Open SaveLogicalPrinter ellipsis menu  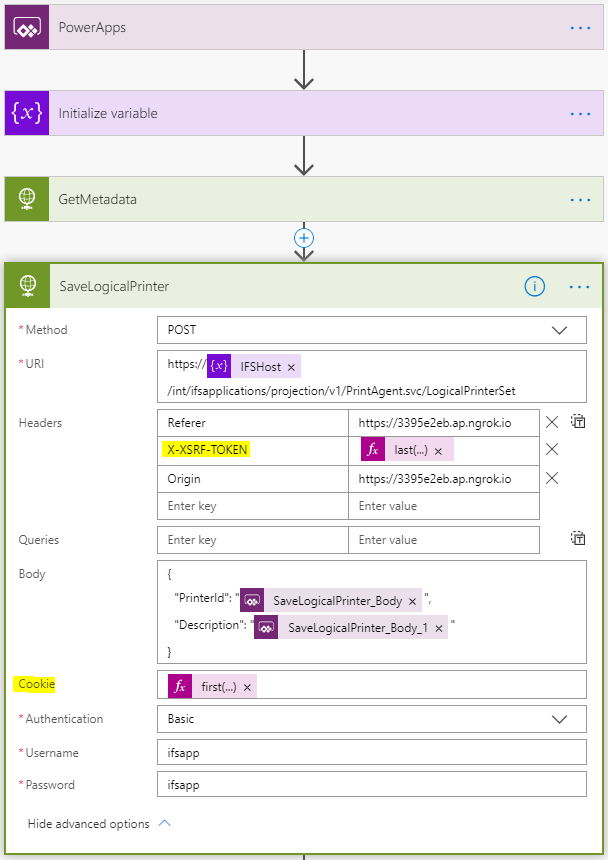[580, 286]
